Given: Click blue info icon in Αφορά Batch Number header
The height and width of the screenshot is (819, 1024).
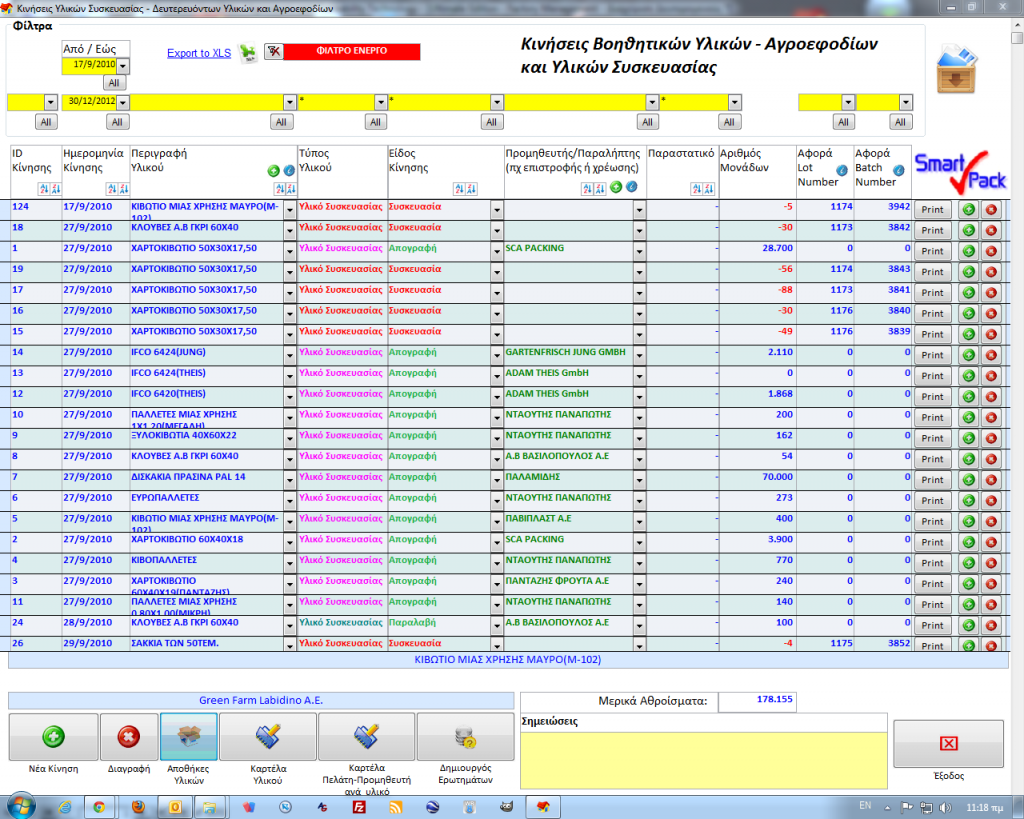Looking at the screenshot, I should click(899, 170).
